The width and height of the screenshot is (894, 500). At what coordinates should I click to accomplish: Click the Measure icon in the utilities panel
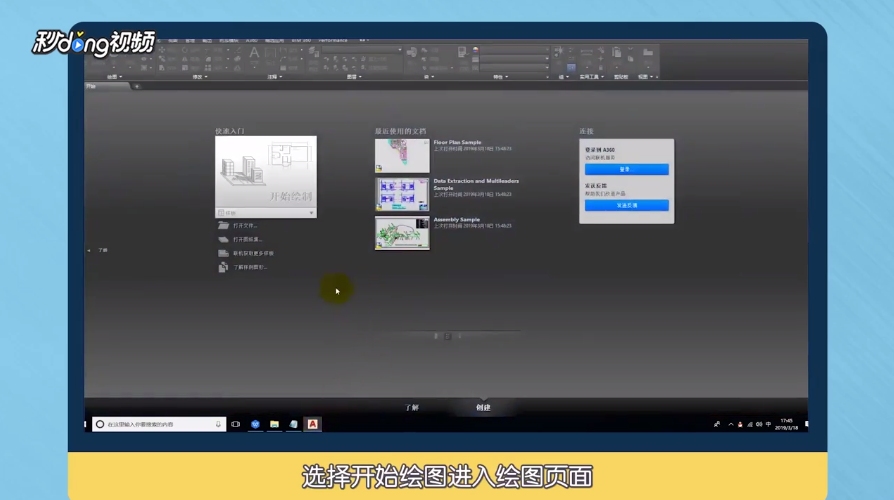(x=586, y=52)
